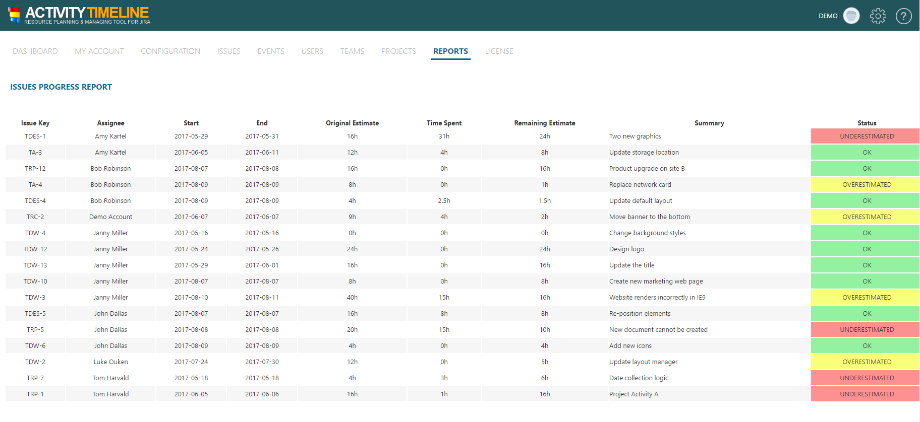The height and width of the screenshot is (422, 920).
Task: Click the help question mark icon
Action: (x=903, y=16)
